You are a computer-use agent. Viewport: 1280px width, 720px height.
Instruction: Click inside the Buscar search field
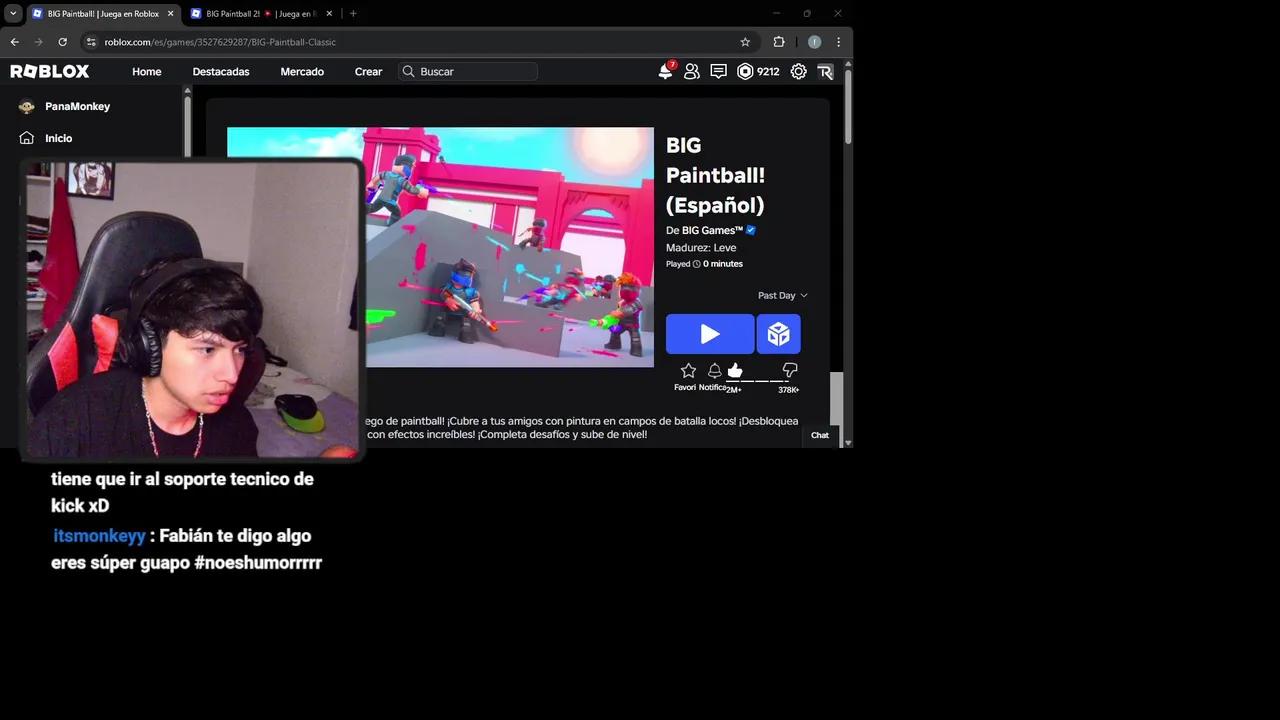(467, 71)
